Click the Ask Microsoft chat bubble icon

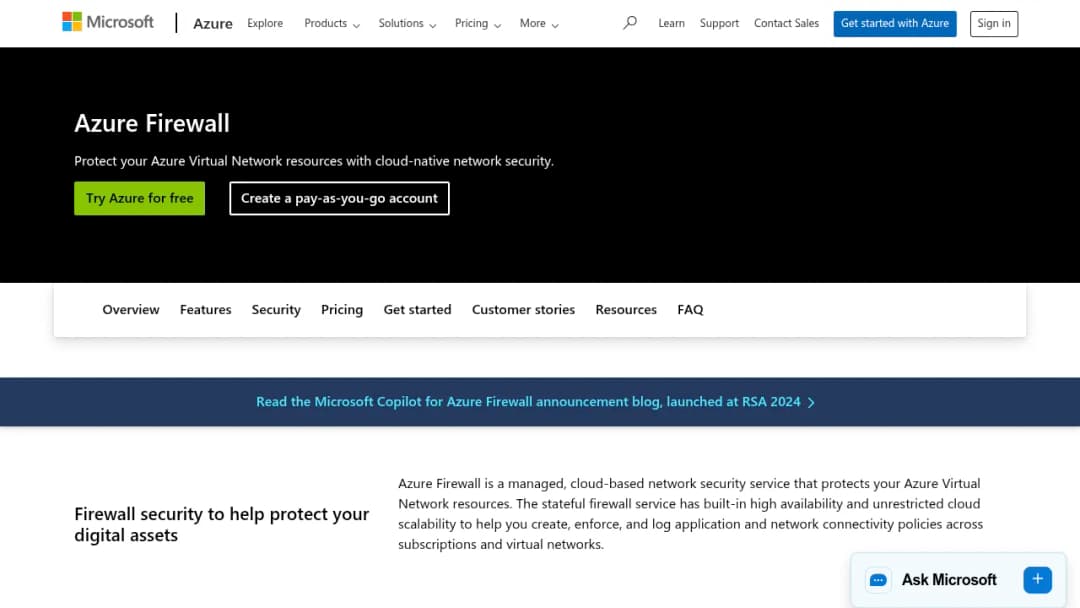878,580
